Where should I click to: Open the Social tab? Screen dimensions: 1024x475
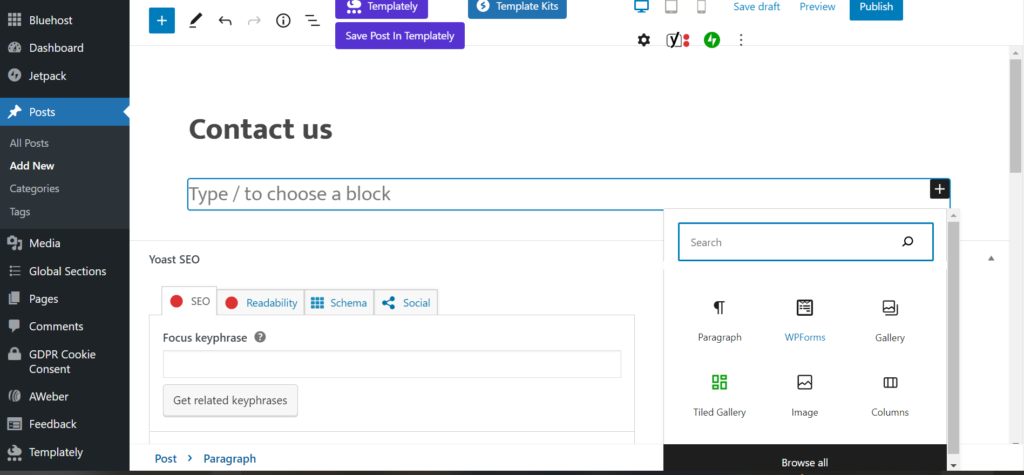click(406, 303)
